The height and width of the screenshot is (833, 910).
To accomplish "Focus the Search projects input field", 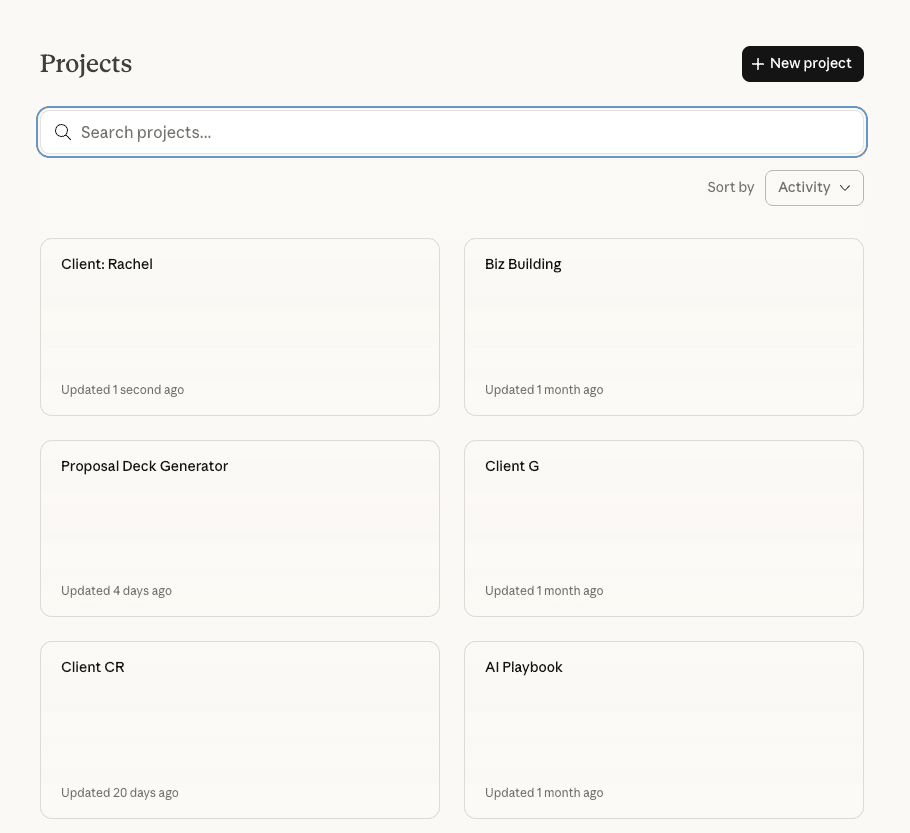I will click(x=460, y=132).
